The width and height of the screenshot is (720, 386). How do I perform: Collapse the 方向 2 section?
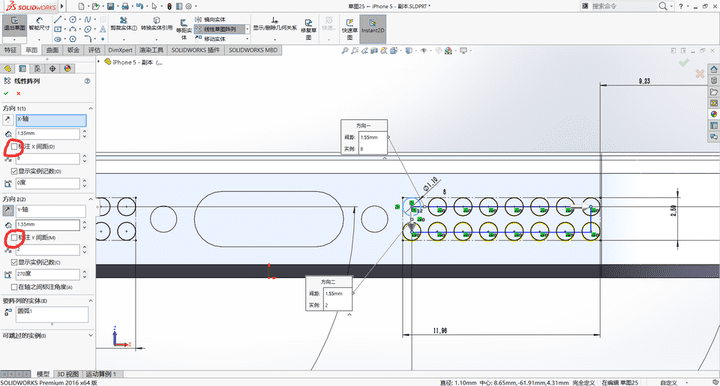click(x=90, y=199)
